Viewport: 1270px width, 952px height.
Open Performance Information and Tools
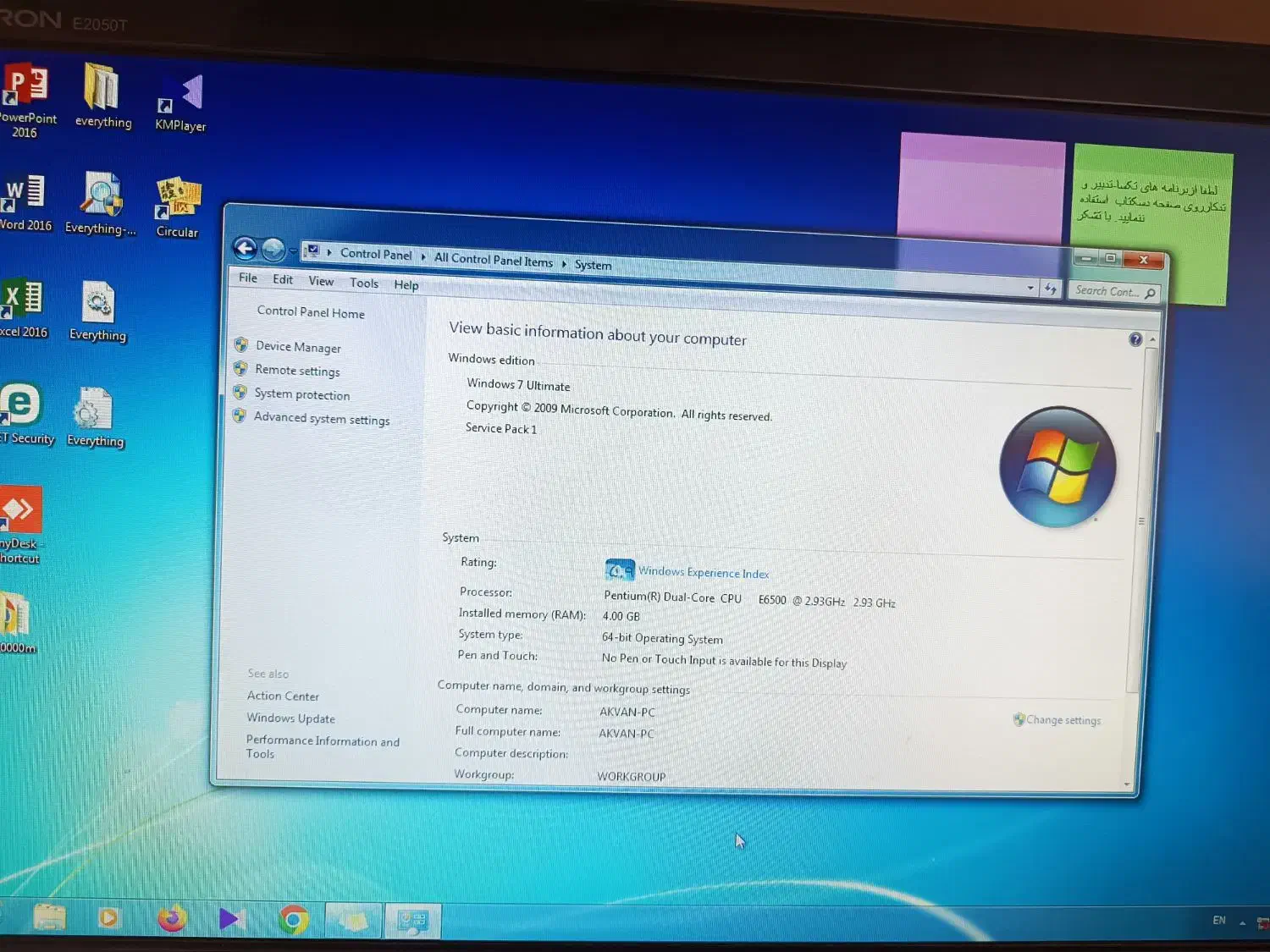323,746
